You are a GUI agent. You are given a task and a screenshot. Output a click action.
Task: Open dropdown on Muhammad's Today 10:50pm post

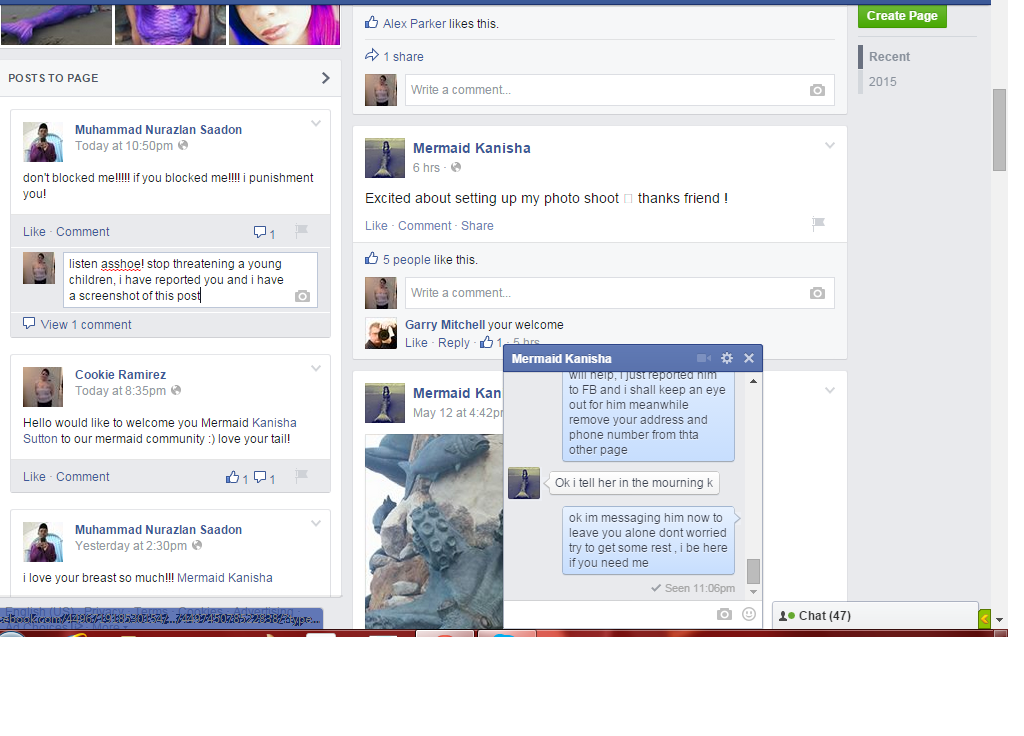[x=316, y=124]
